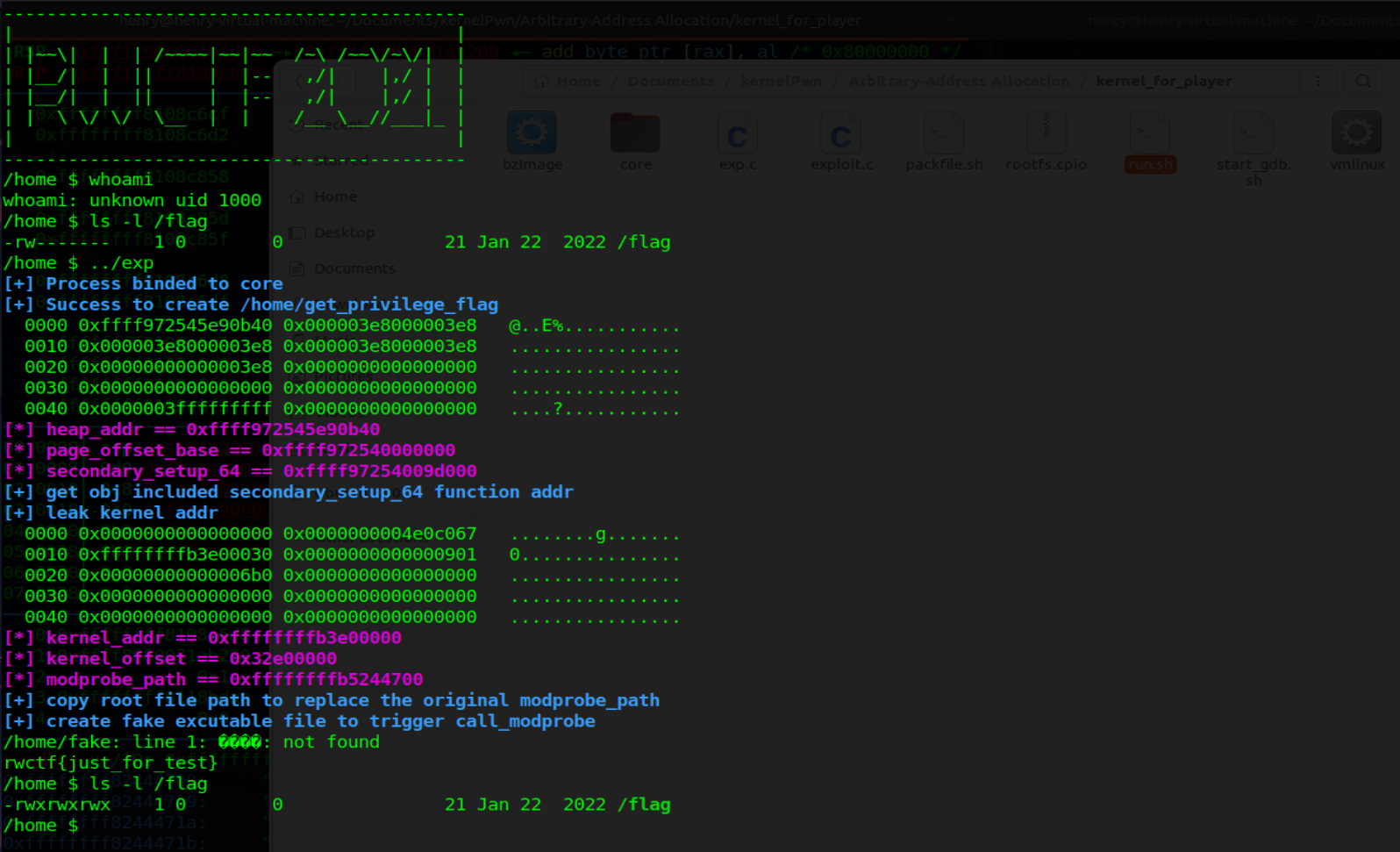The image size is (1400, 852).
Task: Click the heap_addr output line
Action: pos(193,429)
